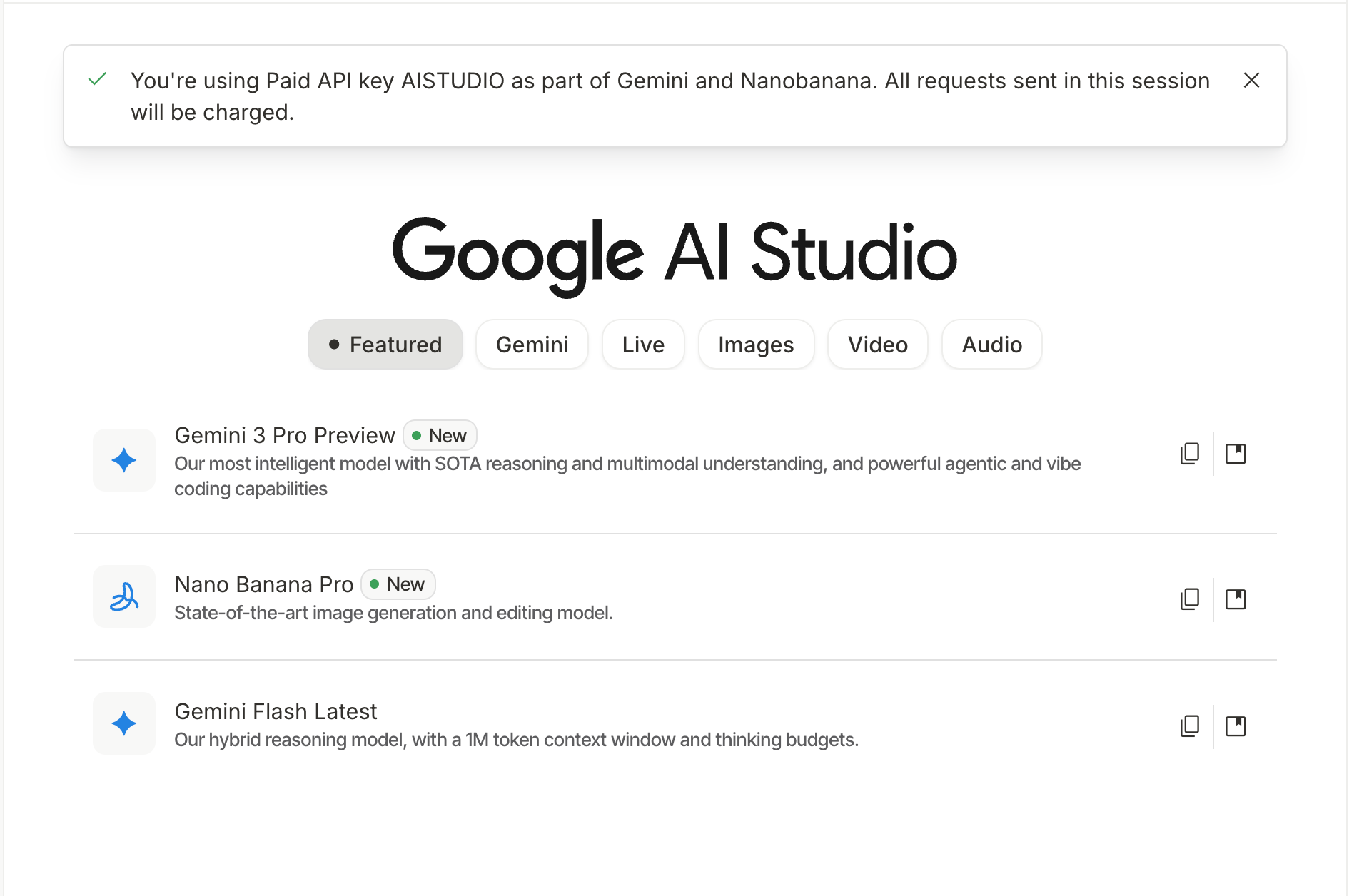Open the Nano Banana Pro title
This screenshot has width=1359, height=896.
[x=264, y=584]
